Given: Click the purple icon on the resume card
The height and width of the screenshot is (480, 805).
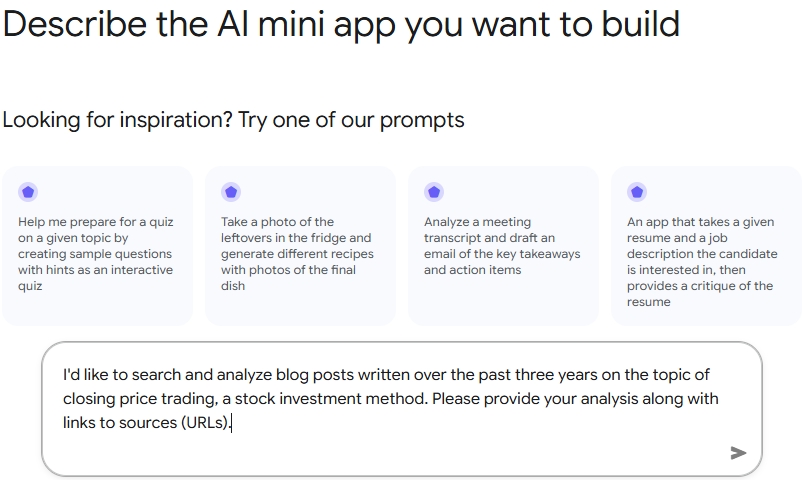Looking at the screenshot, I should point(637,192).
